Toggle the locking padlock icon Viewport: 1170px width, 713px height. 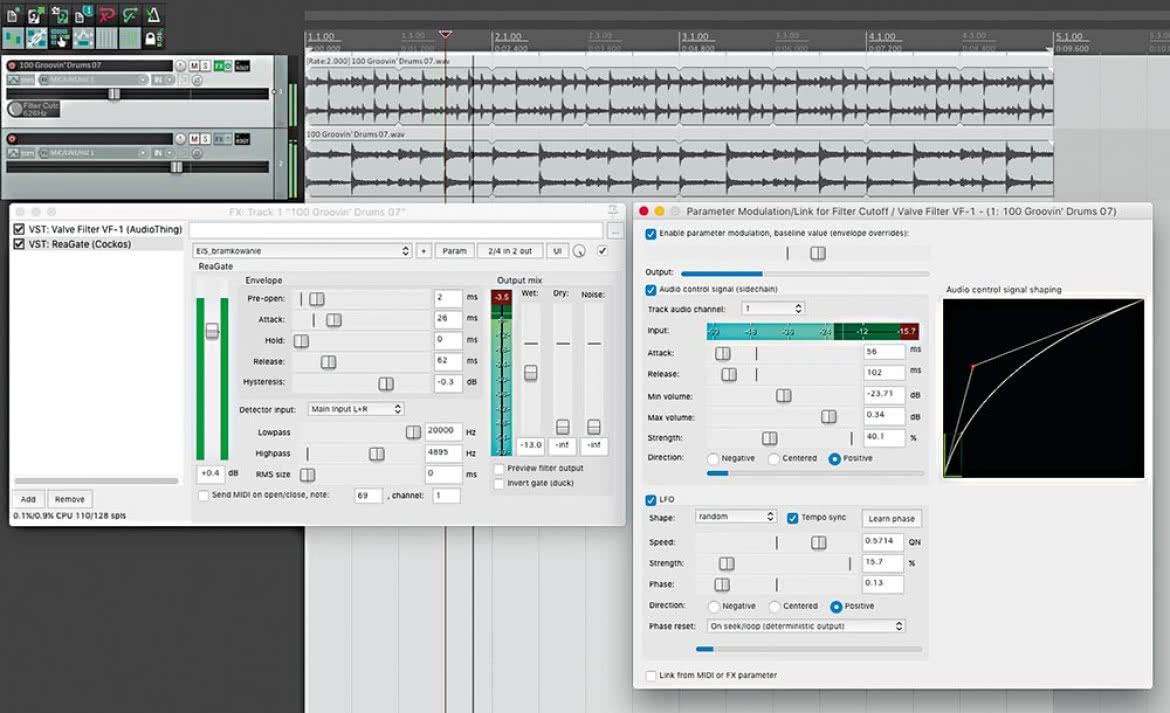[151, 38]
